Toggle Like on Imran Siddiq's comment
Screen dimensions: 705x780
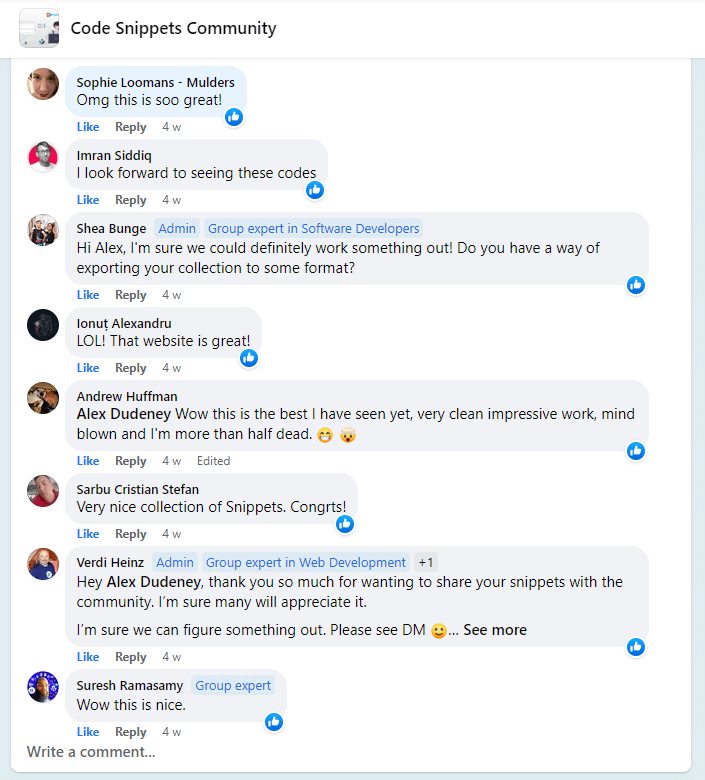point(88,200)
